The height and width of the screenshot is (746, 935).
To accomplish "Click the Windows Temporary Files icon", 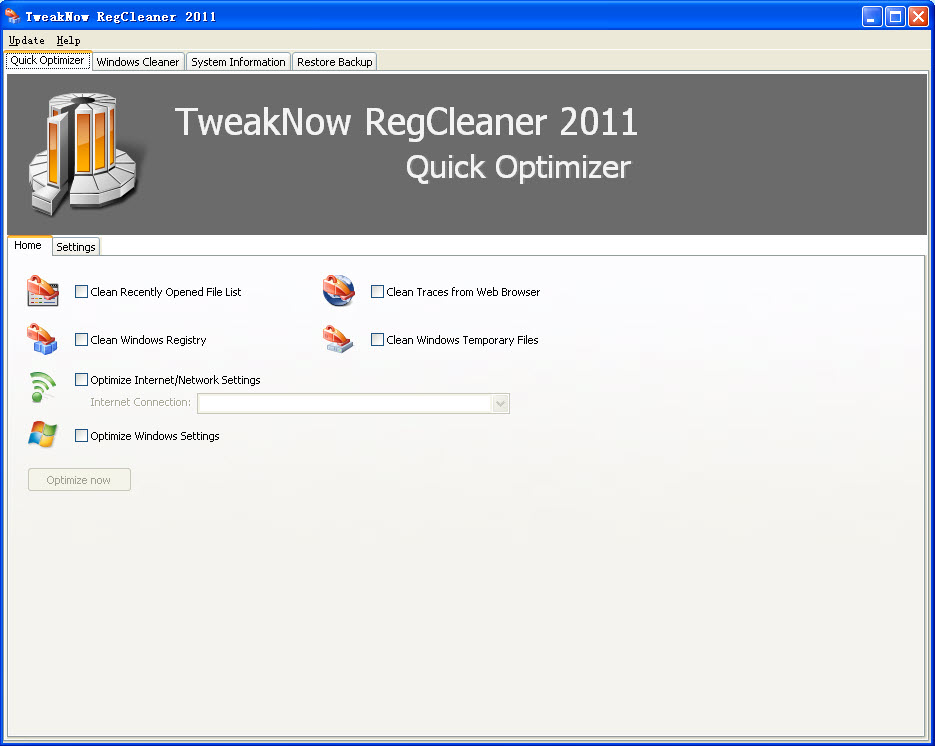I will [x=338, y=338].
